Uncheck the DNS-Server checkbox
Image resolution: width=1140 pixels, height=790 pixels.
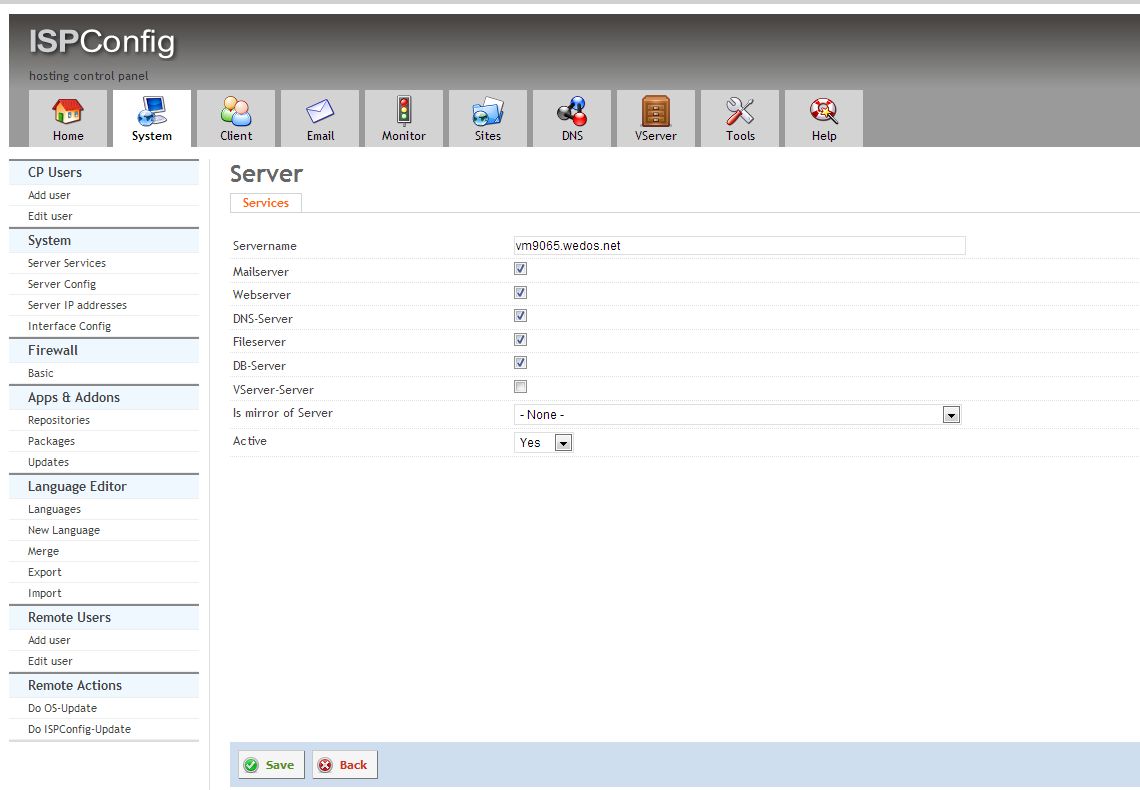[521, 315]
